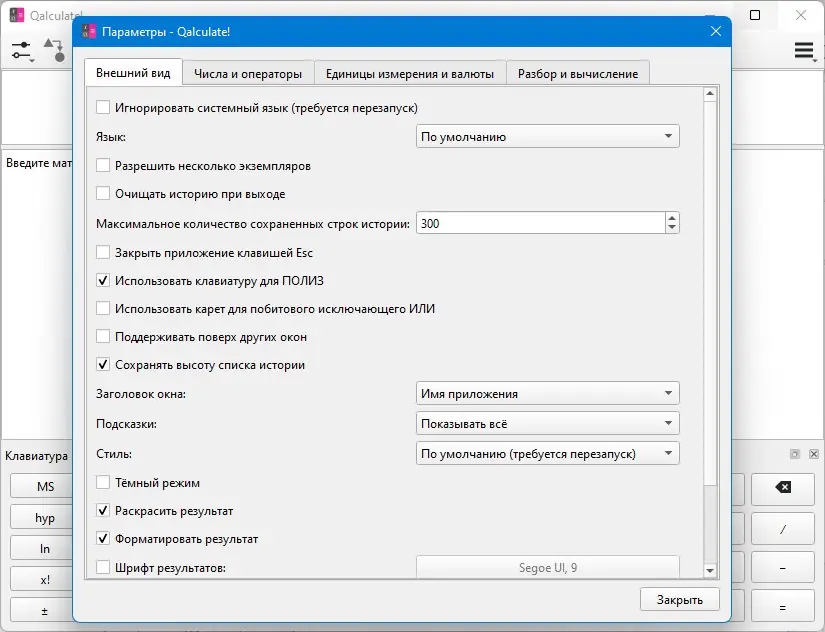Uncheck 'Использовать клавиатуру для ПОЛИЗ'
Viewport: 825px width, 632px height.
pyautogui.click(x=103, y=280)
